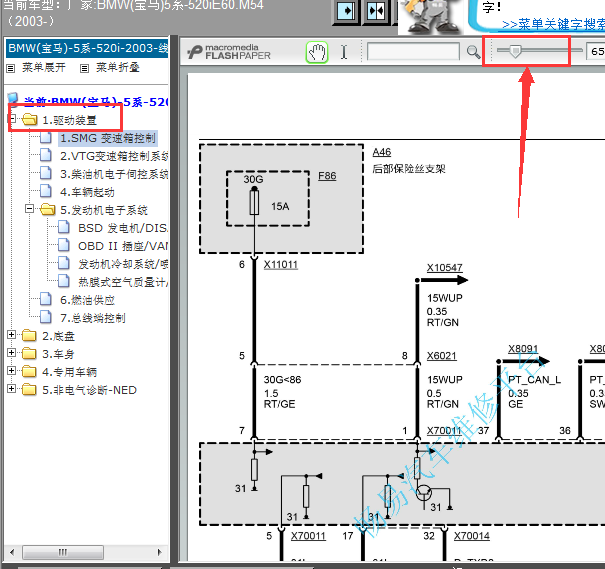Click the 2.VTG document page icon
Image resolution: width=605 pixels, height=569 pixels.
46,155
